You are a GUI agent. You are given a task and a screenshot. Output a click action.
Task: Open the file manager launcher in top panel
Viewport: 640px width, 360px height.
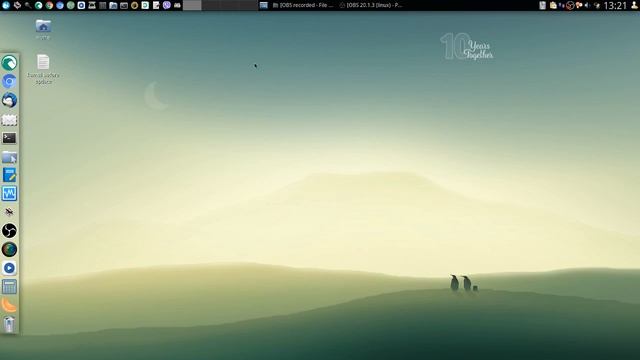pyautogui.click(x=113, y=5)
